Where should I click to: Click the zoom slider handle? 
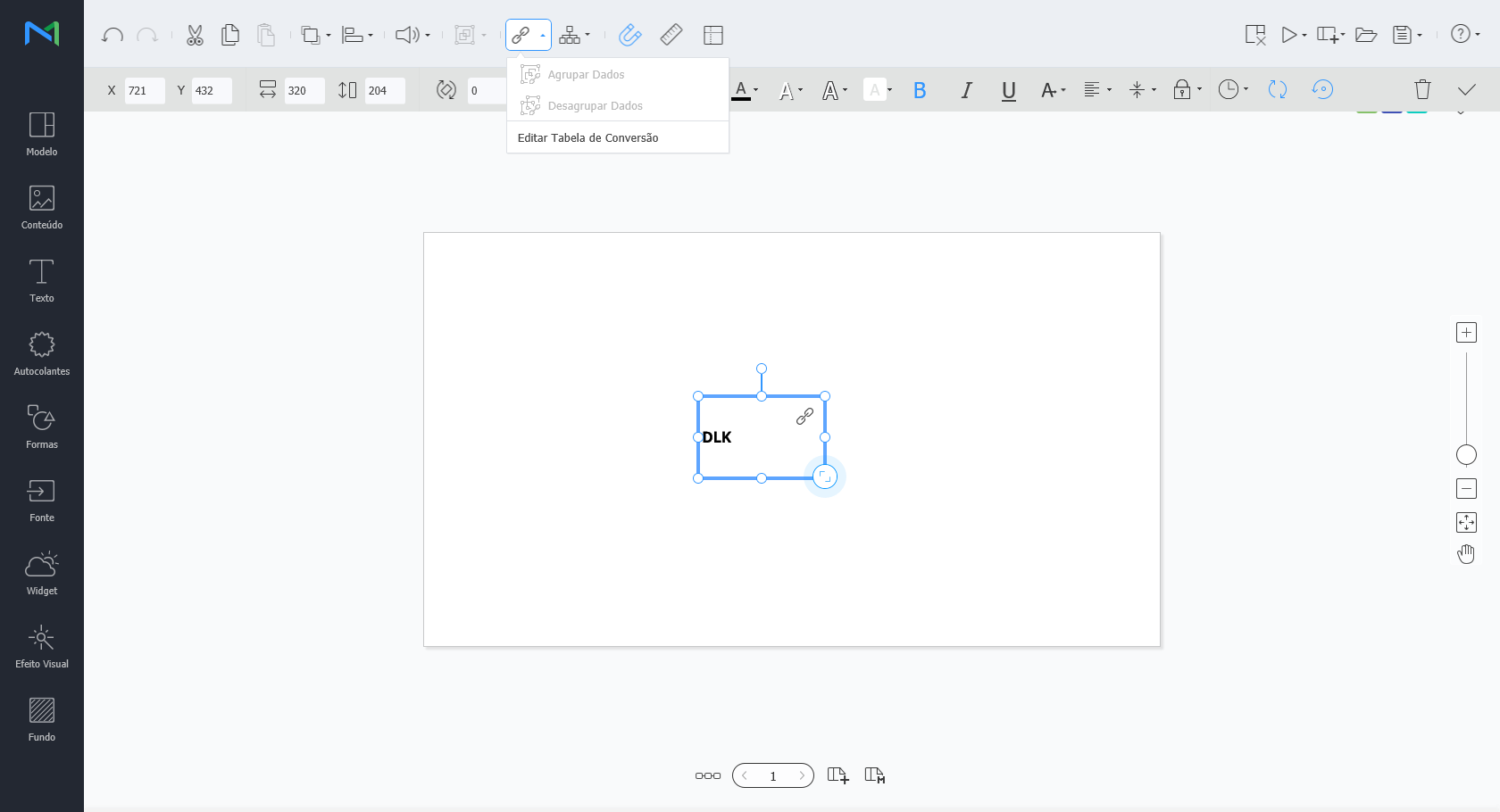[x=1466, y=455]
